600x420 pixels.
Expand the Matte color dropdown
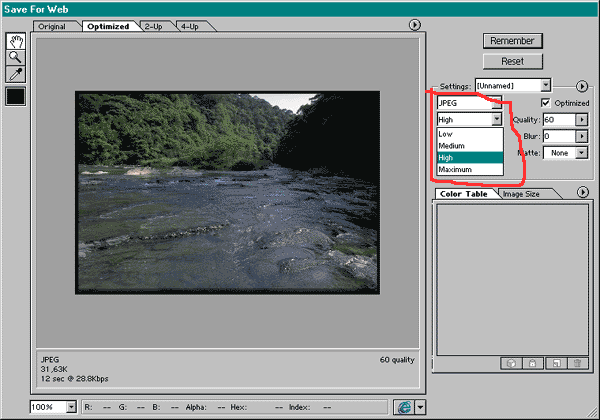coord(582,152)
